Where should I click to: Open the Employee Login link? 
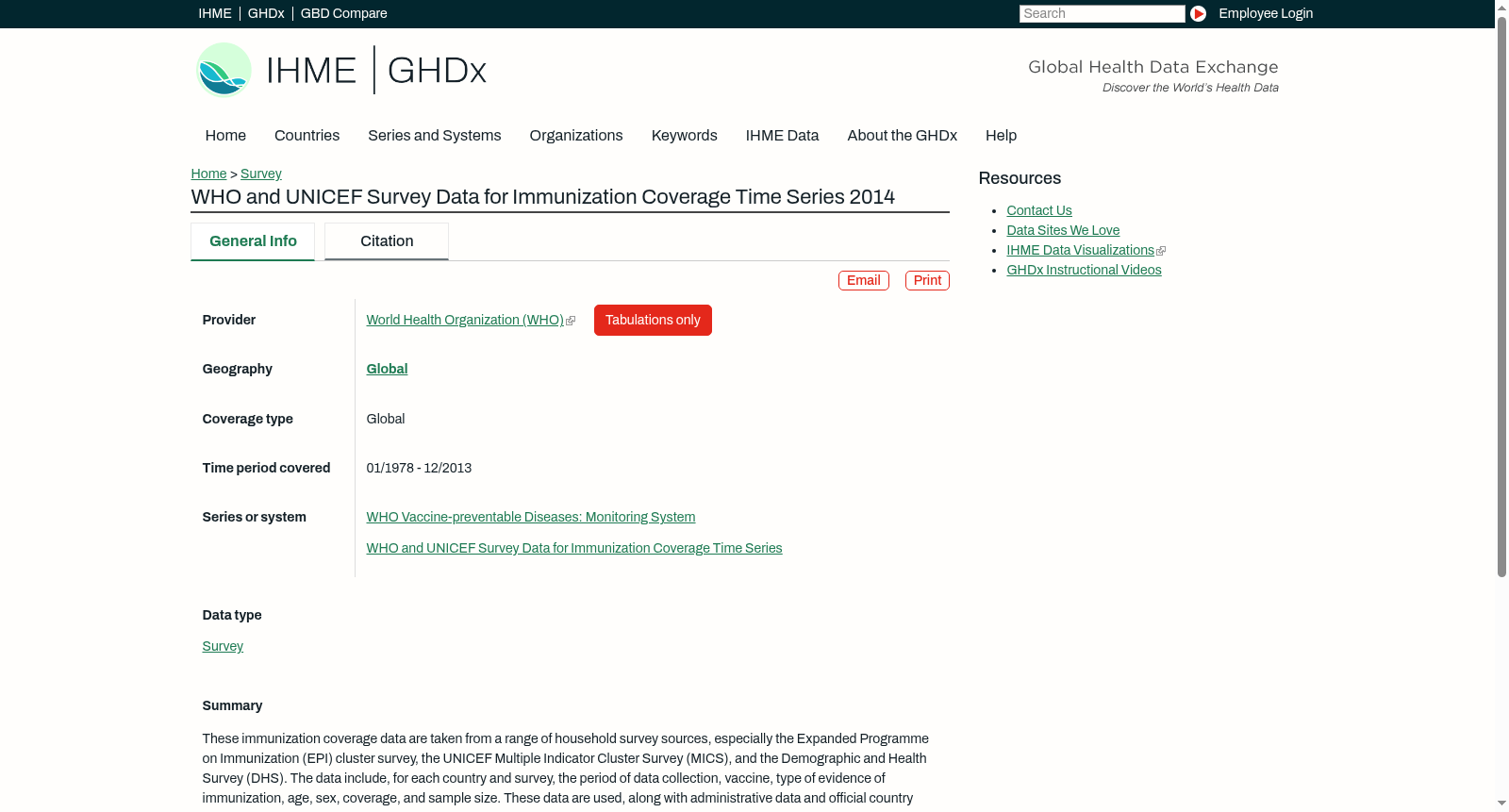click(1266, 13)
